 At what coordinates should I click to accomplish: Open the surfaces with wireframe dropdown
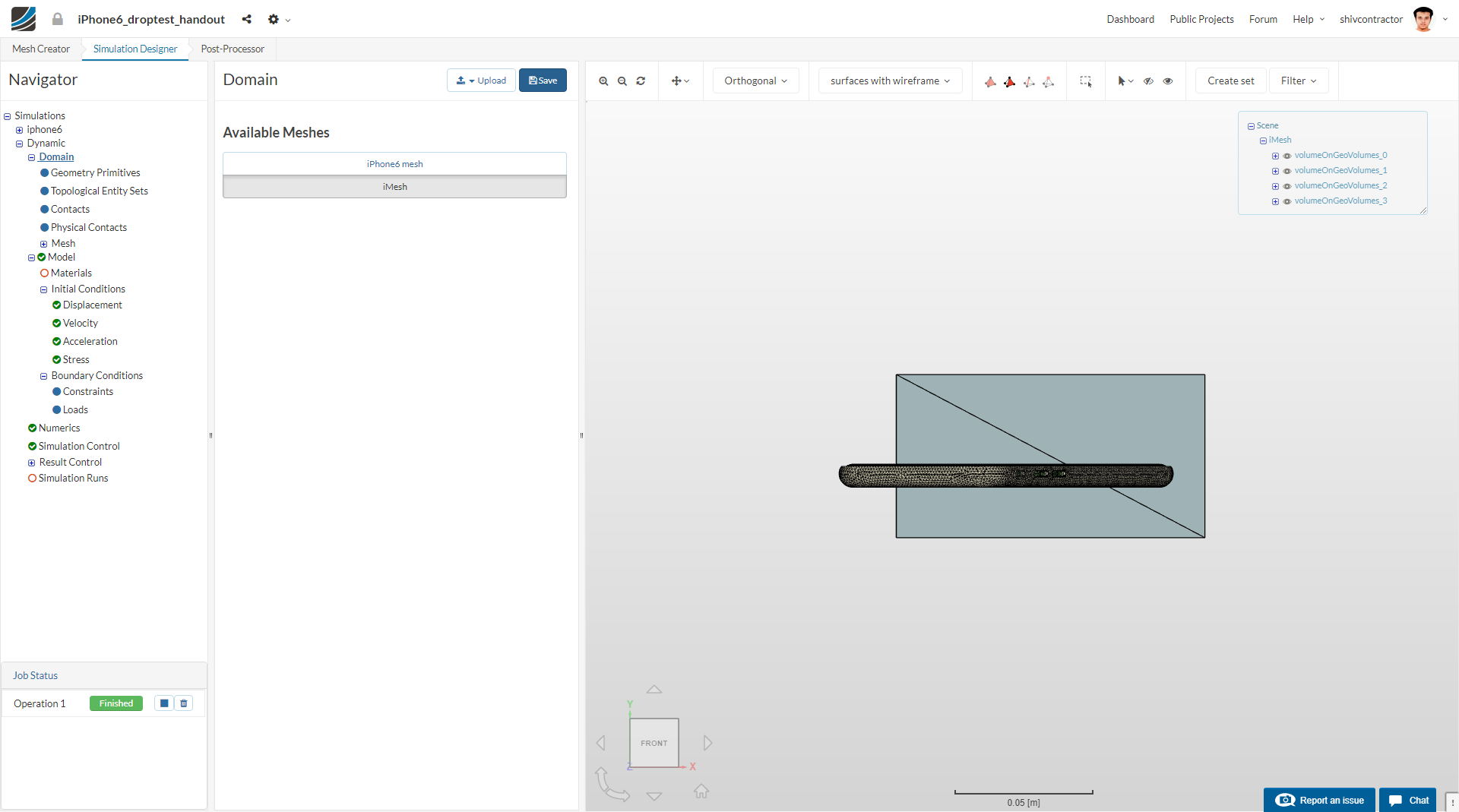[890, 81]
